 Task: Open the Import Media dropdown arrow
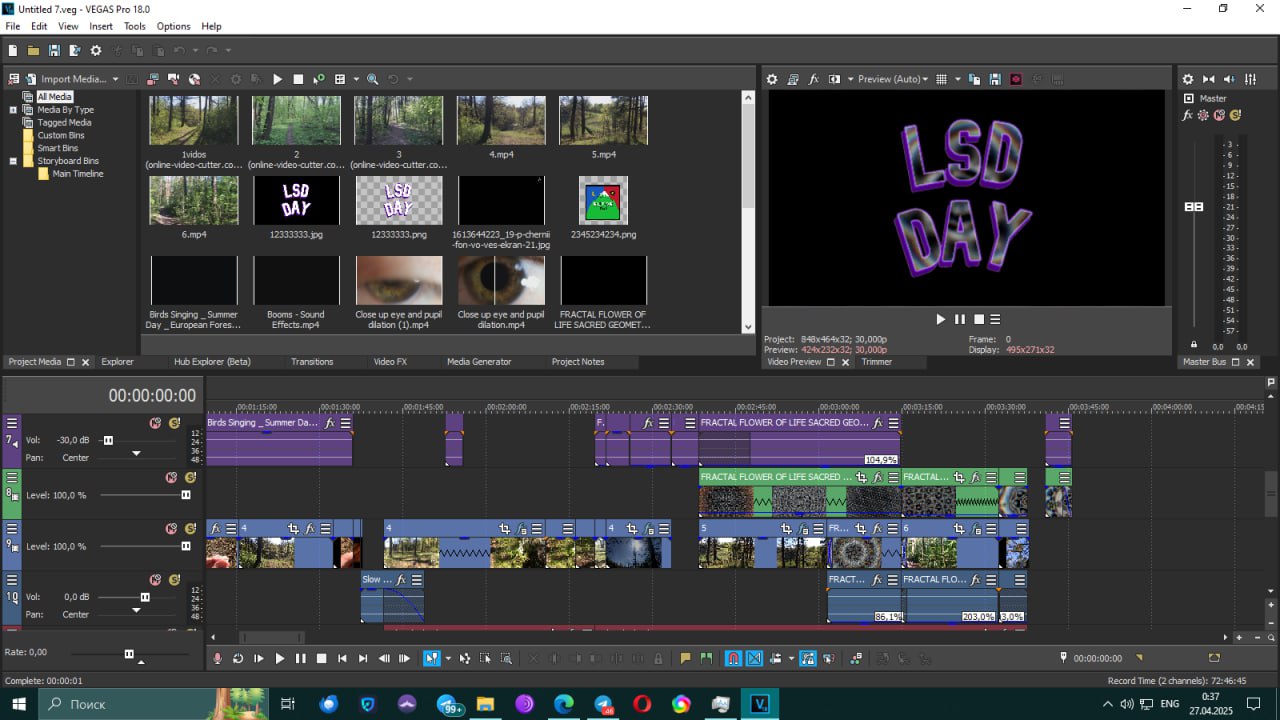pos(115,79)
